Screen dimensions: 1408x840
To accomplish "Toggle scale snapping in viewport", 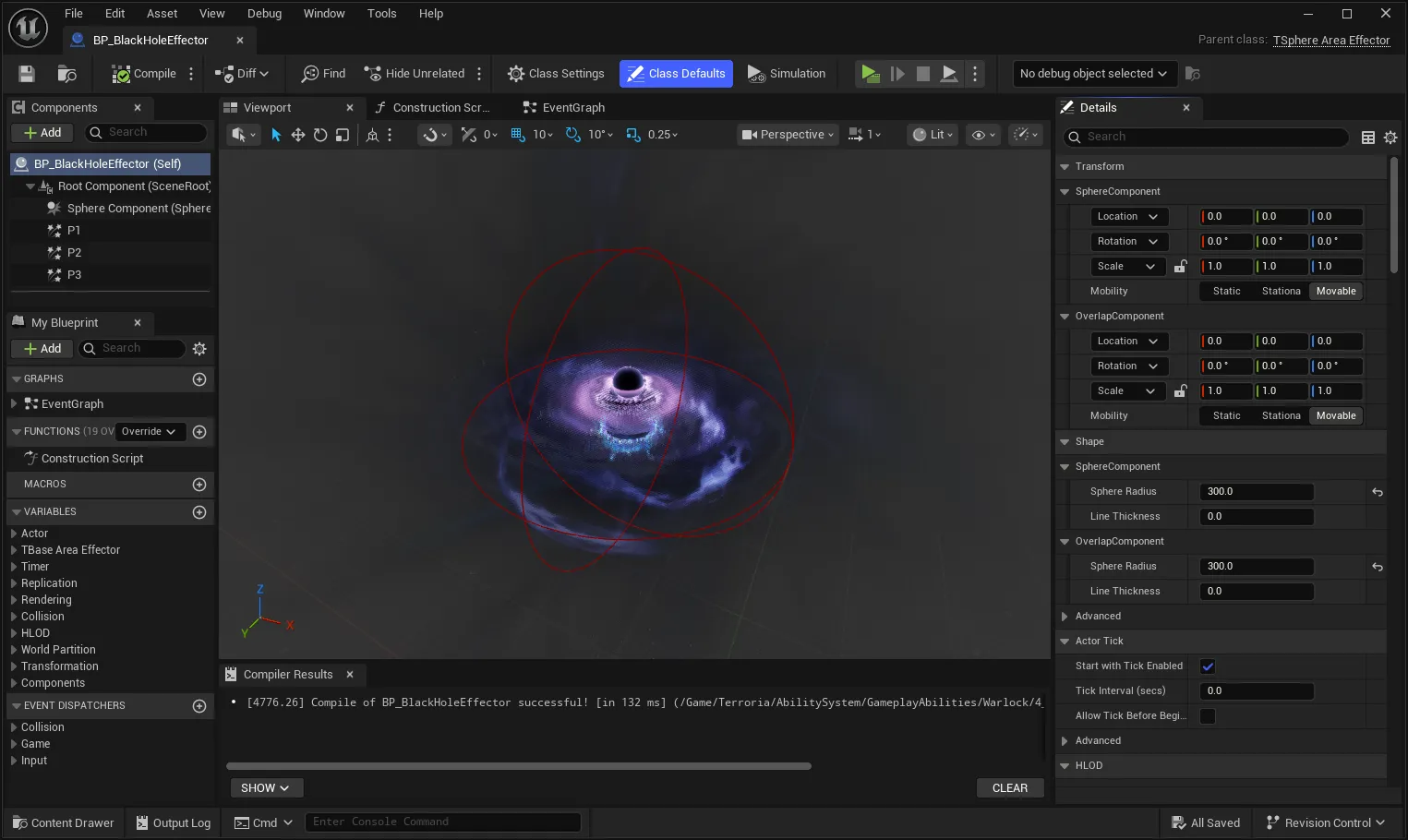I will [633, 135].
